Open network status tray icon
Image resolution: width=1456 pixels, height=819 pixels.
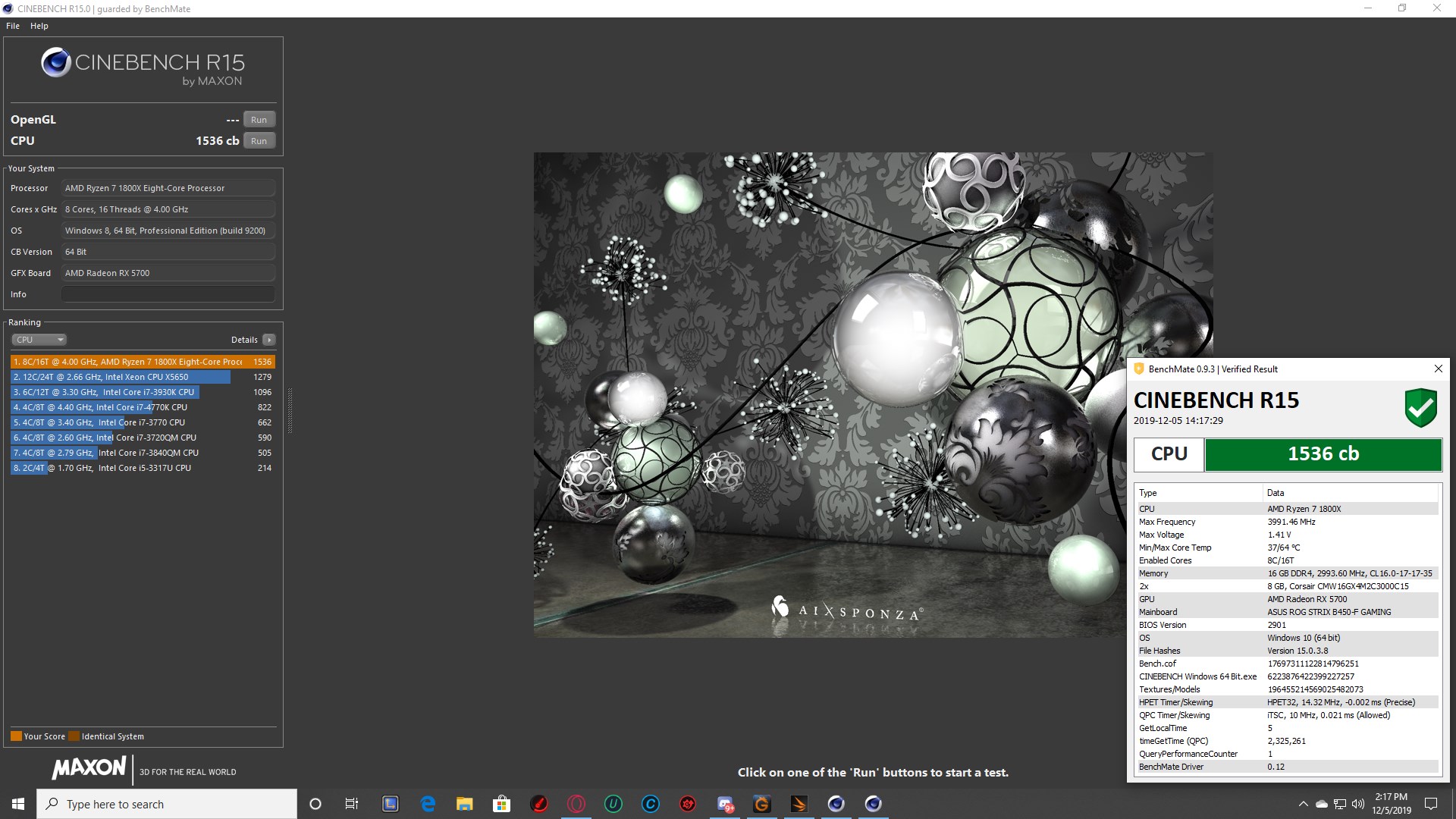pyautogui.click(x=1340, y=804)
